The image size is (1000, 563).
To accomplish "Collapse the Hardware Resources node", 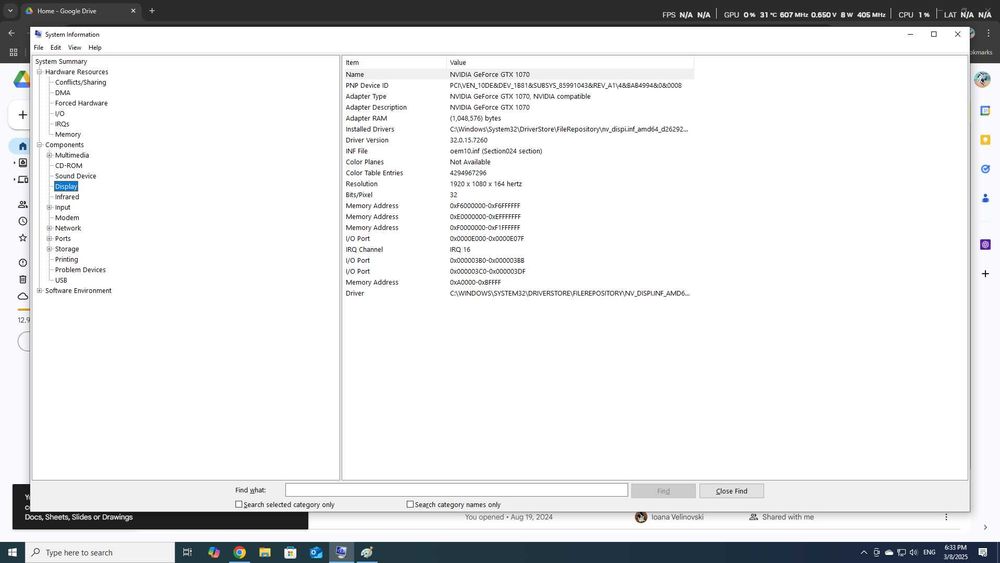I will 40,72.
